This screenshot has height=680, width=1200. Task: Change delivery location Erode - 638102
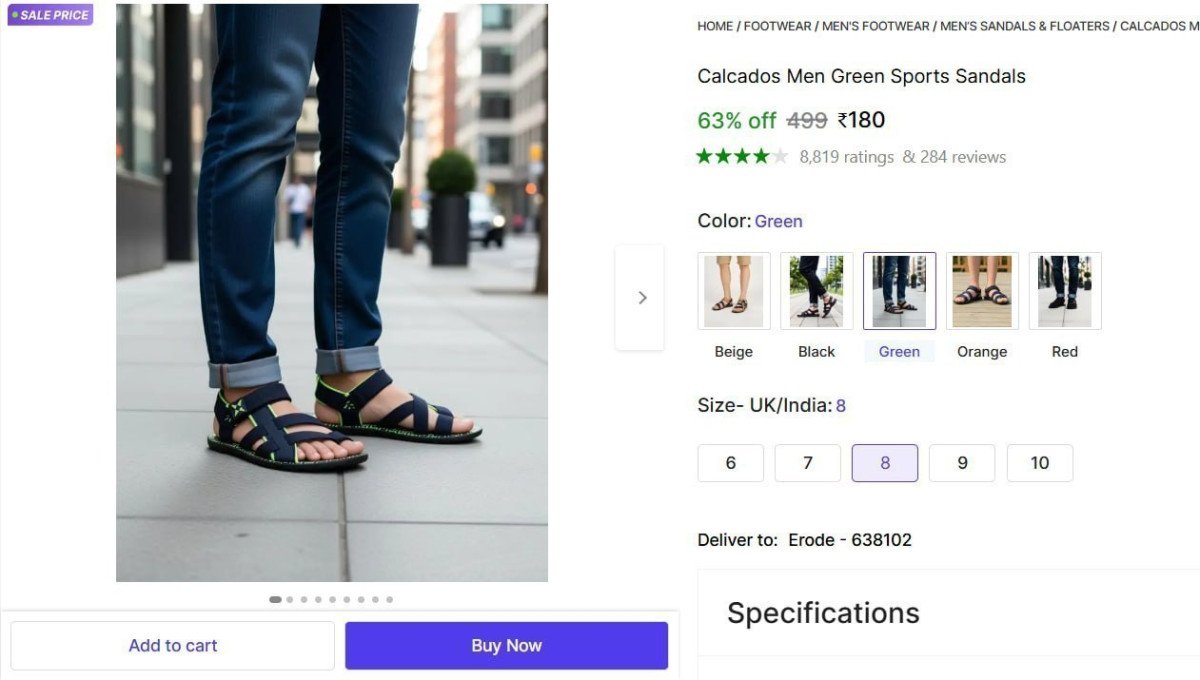pyautogui.click(x=849, y=540)
